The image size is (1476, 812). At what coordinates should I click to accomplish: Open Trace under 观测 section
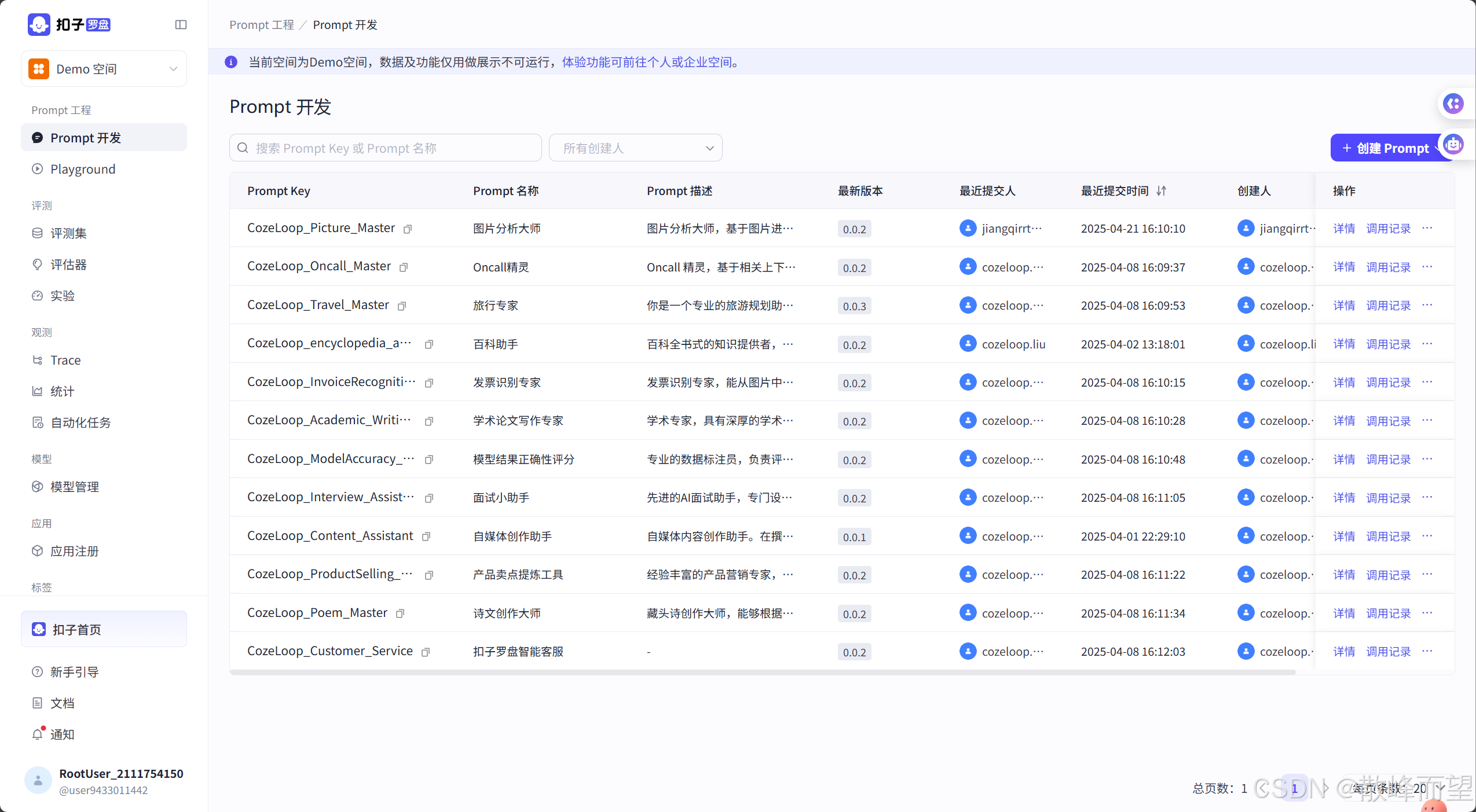click(65, 360)
